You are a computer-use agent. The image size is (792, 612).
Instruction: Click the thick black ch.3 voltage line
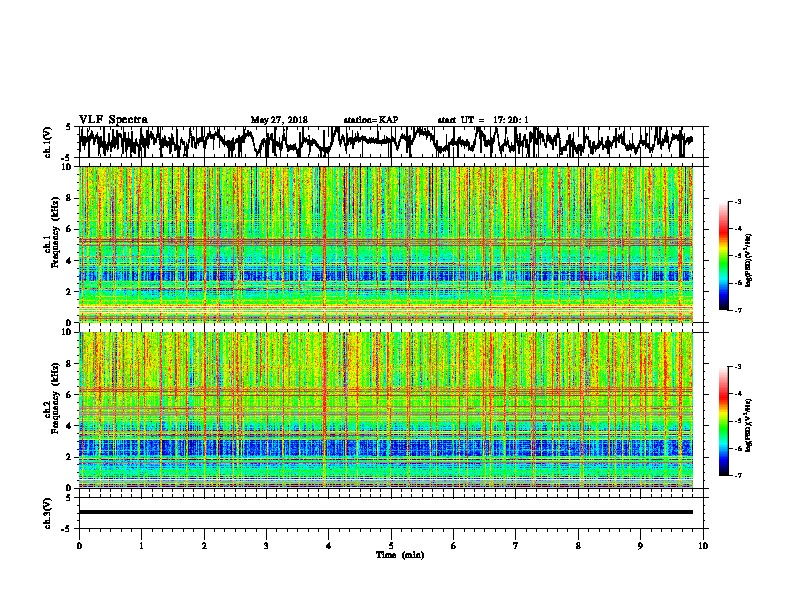tap(385, 512)
